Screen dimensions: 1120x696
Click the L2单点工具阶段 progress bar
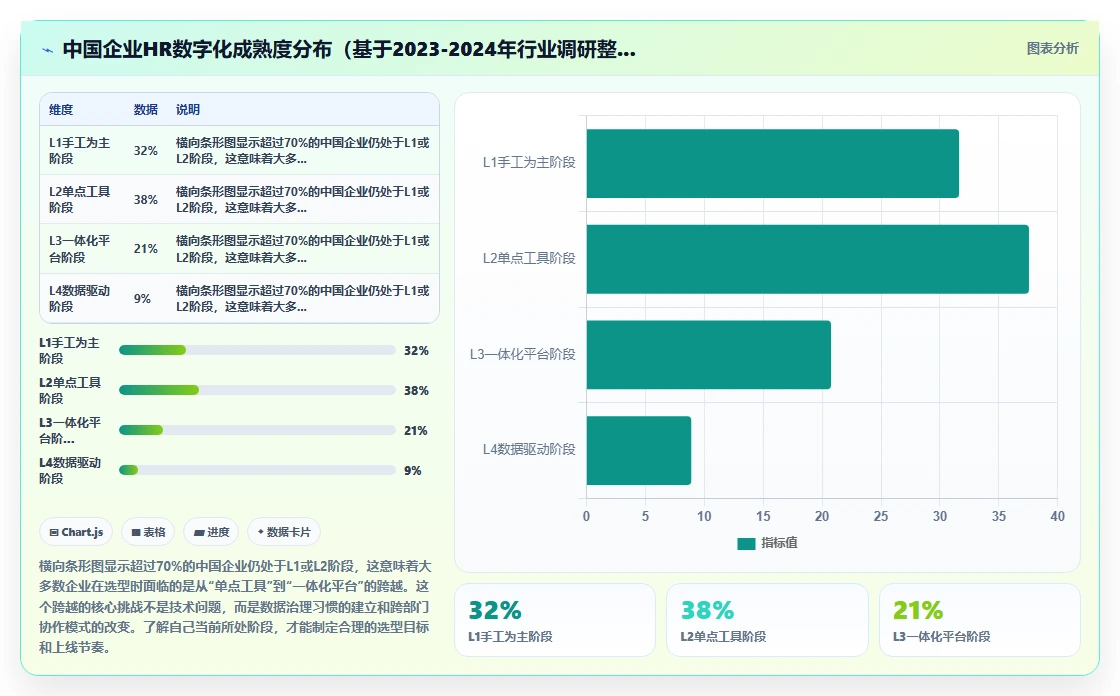[257, 390]
